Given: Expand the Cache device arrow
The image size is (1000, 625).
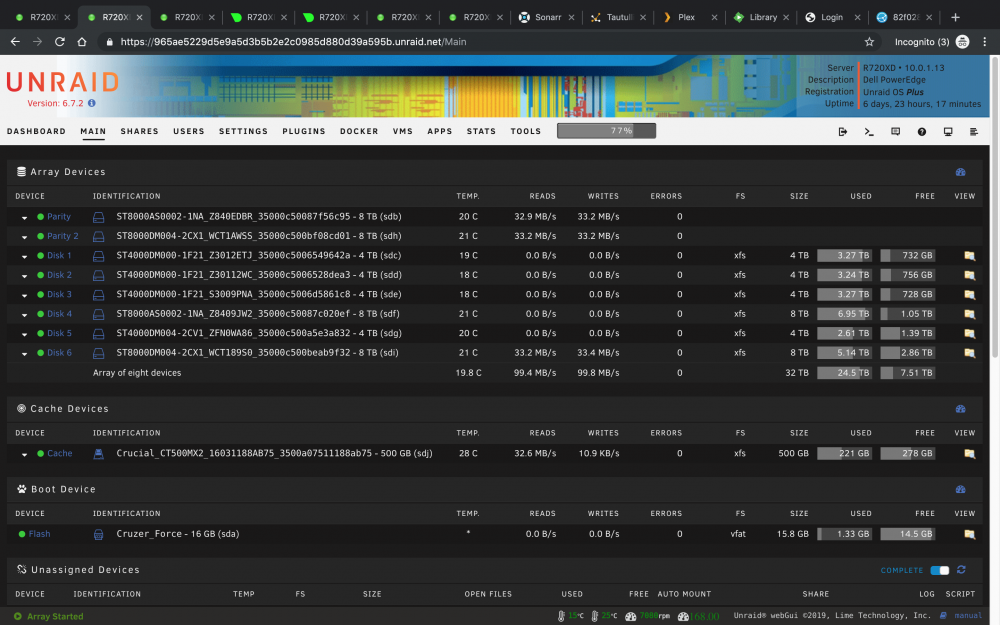Looking at the screenshot, I should click(24, 454).
